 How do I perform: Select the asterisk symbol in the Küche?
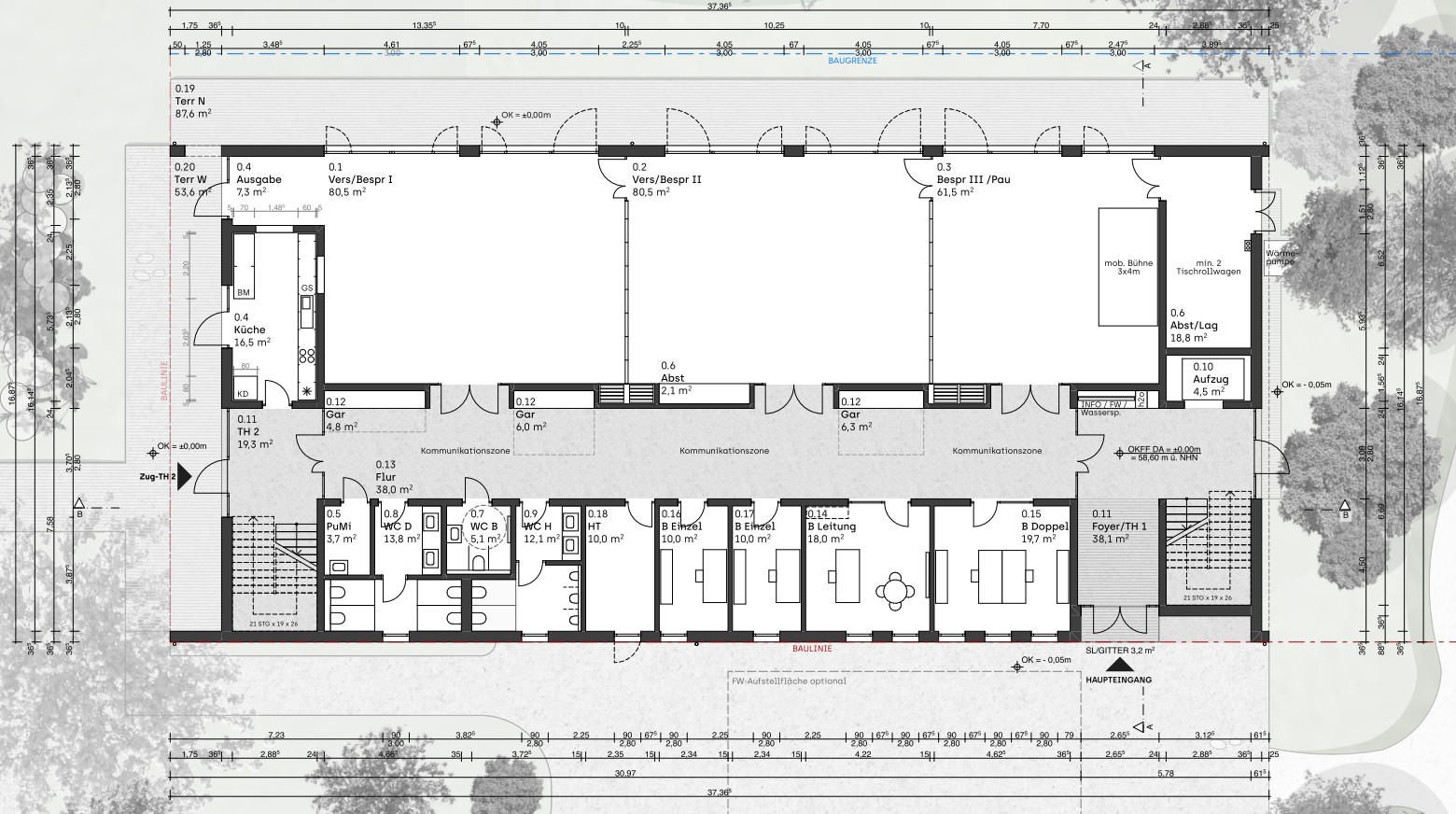[305, 389]
